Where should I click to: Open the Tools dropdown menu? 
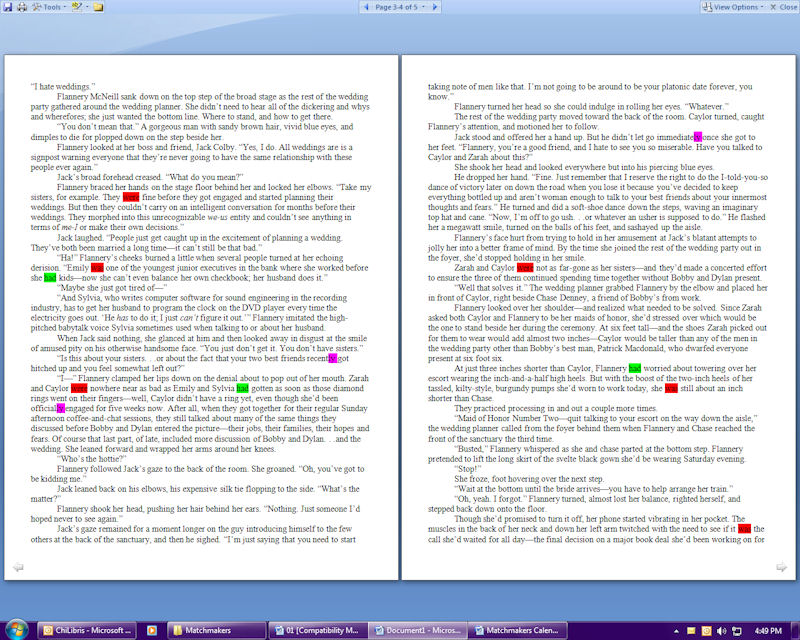click(49, 7)
